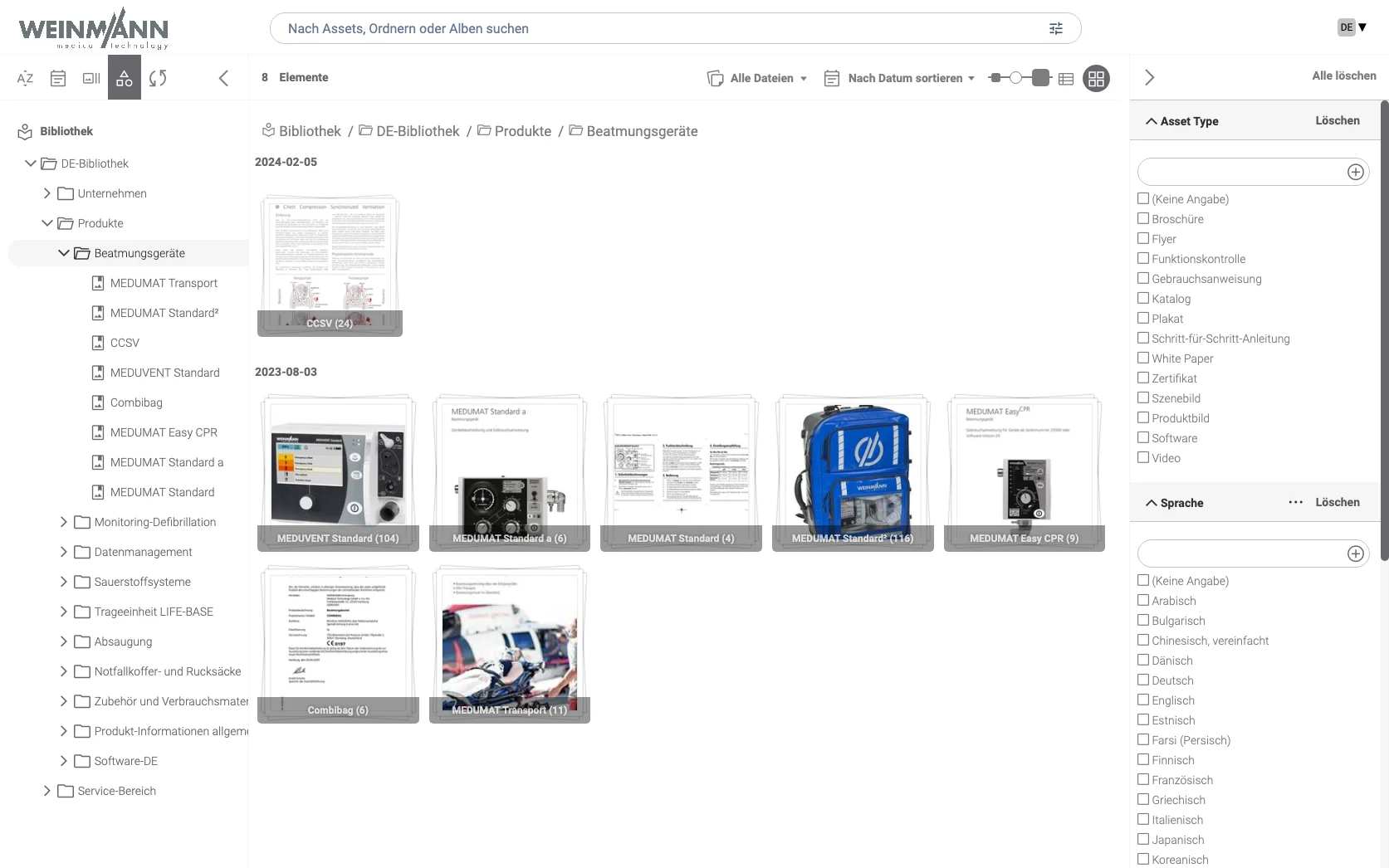1389x868 pixels.
Task: Check the White Paper filter
Action: tap(1143, 358)
